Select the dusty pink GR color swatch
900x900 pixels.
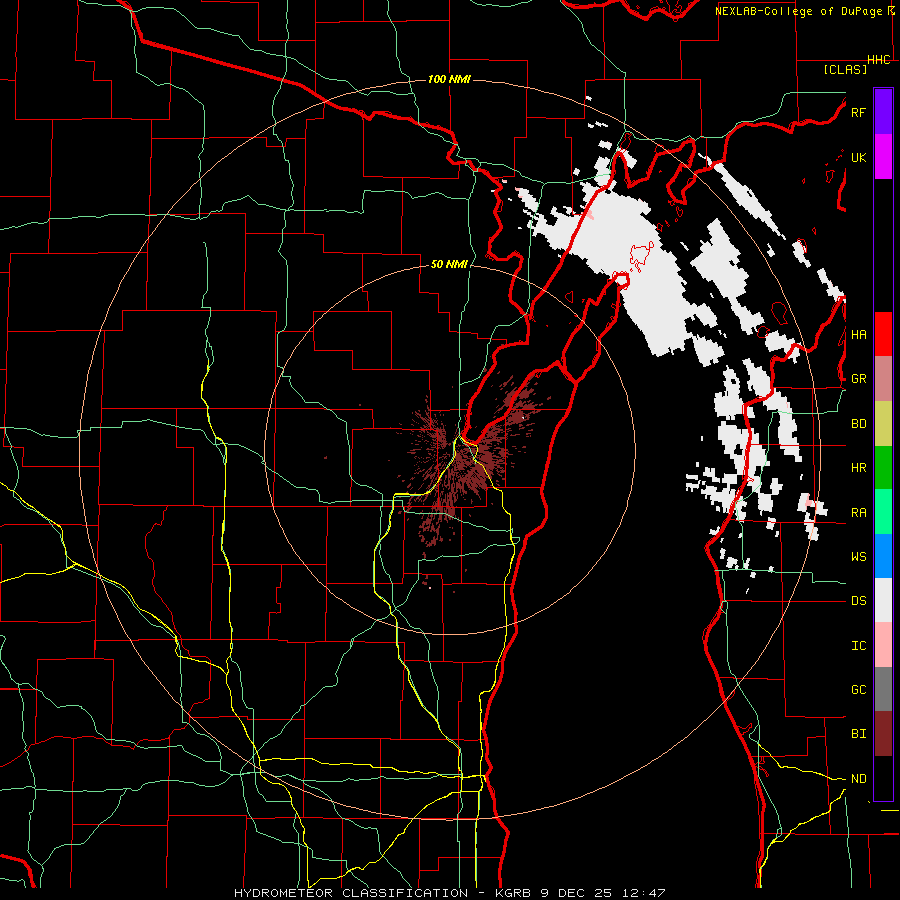[x=883, y=379]
